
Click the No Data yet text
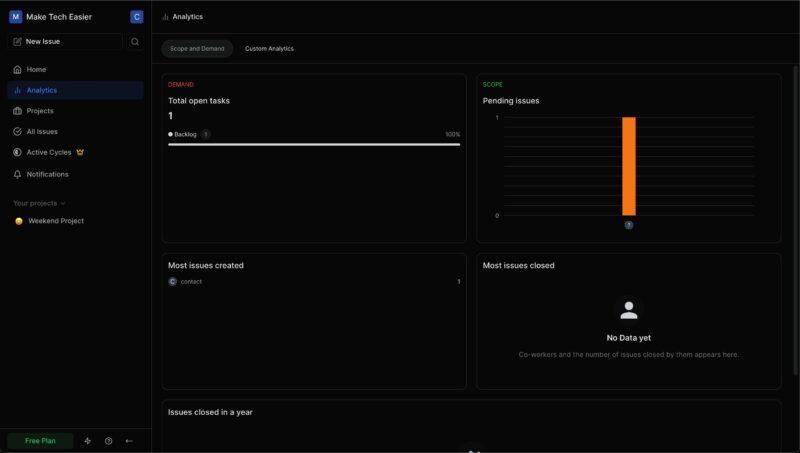coord(629,338)
